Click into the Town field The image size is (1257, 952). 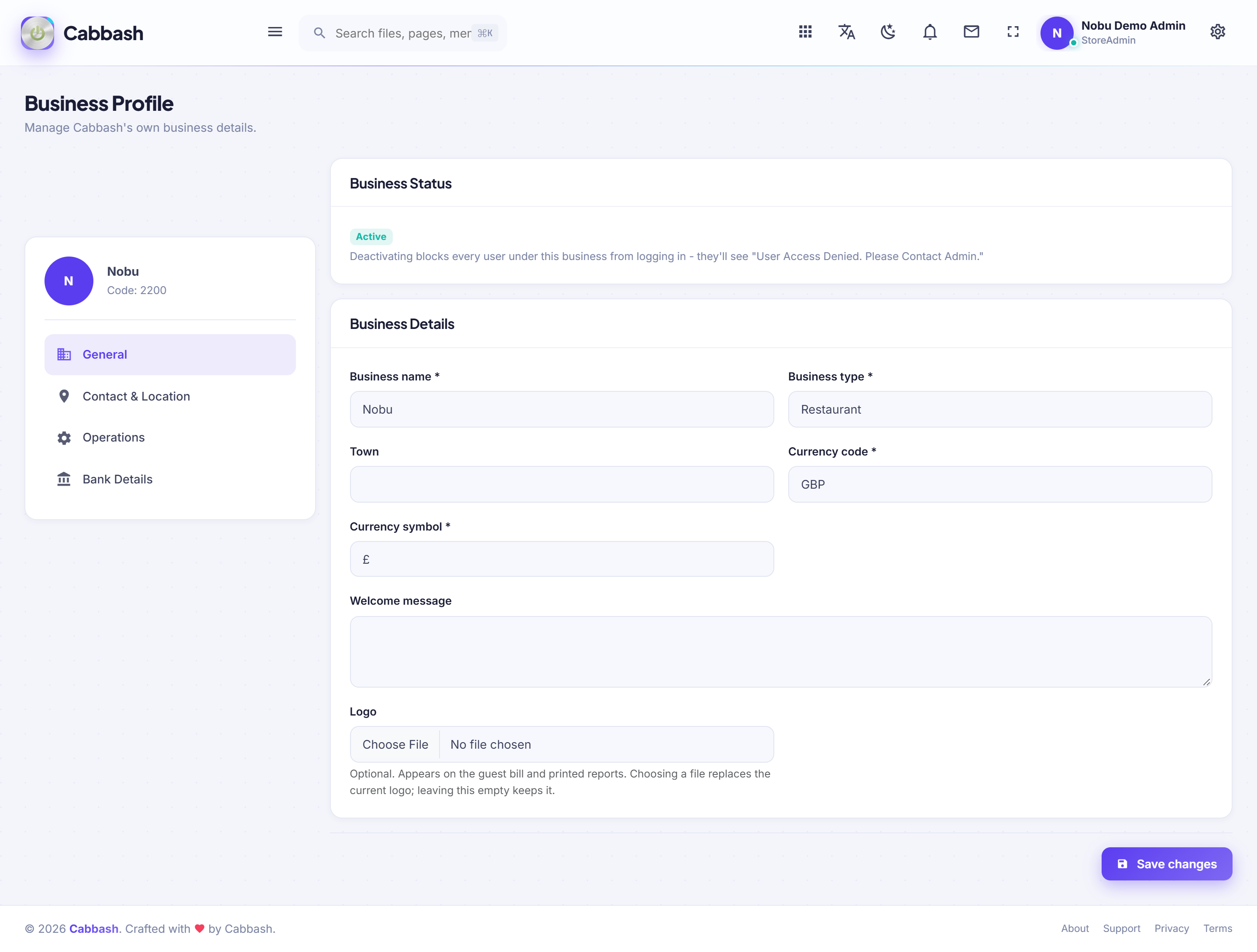561,484
